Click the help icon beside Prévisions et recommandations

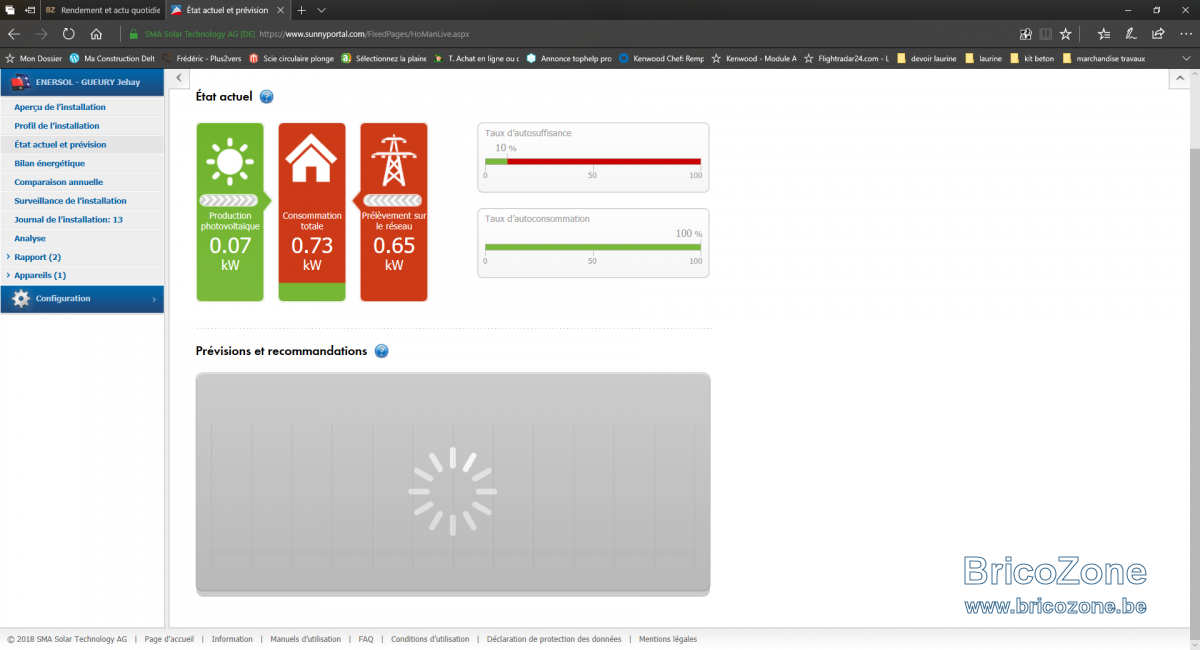click(381, 351)
